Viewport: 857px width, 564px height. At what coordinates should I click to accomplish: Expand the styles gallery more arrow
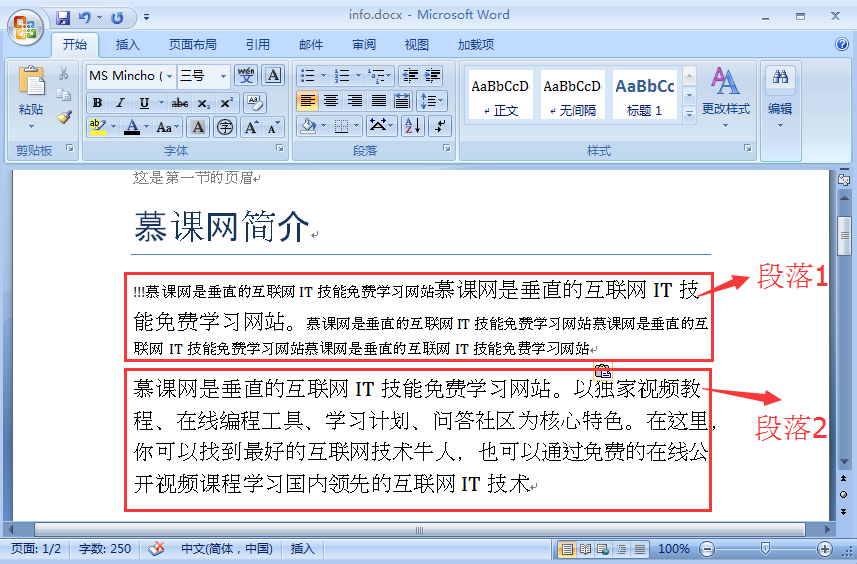689,114
